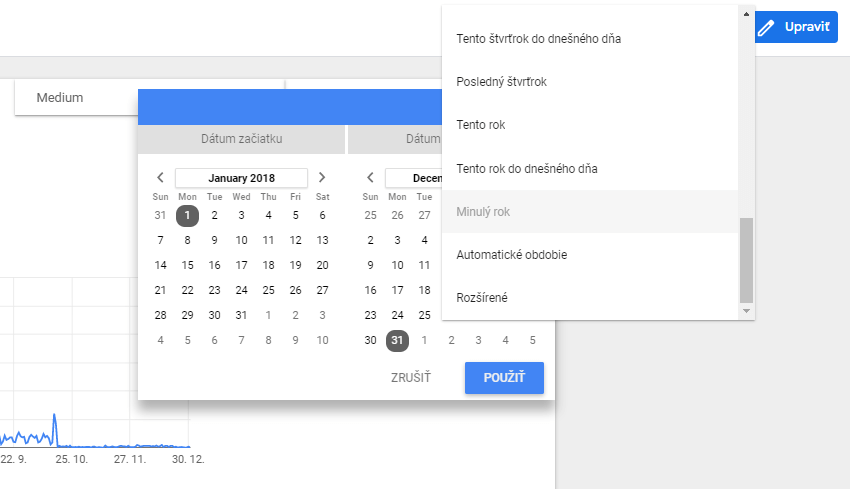Click the Upraviť pencil edit button
Viewport: 850px width, 489px height.
796,27
